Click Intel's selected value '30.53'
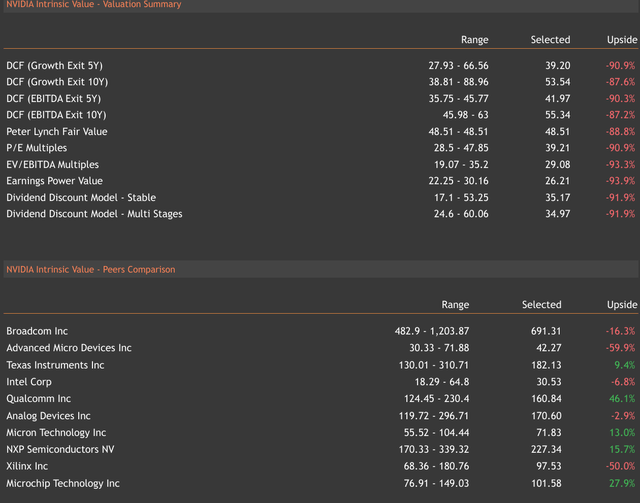This screenshot has height=503, width=640. [549, 382]
